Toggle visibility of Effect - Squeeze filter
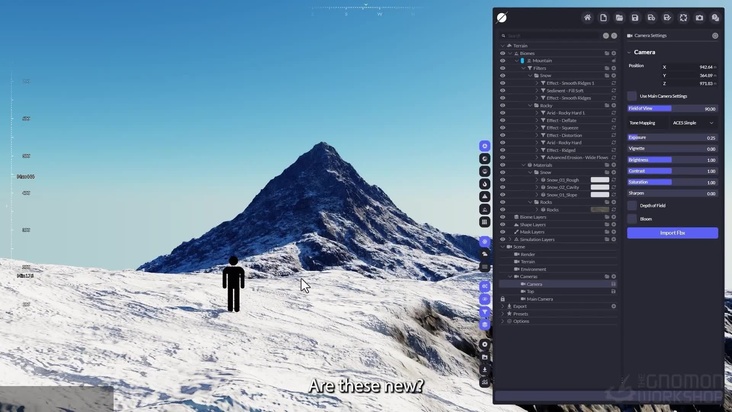732x412 pixels. 503,128
